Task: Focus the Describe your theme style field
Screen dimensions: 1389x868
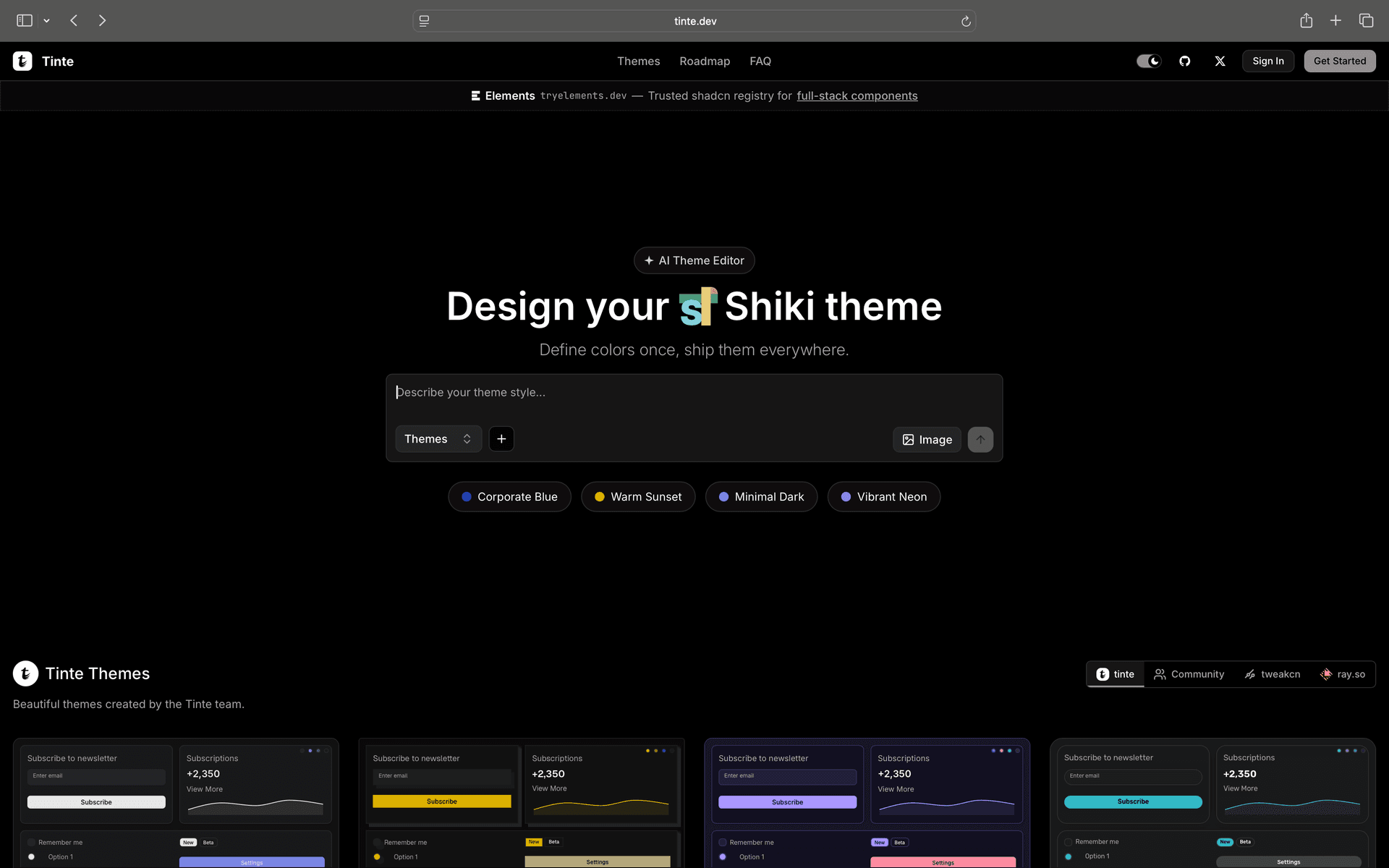Action: click(693, 393)
